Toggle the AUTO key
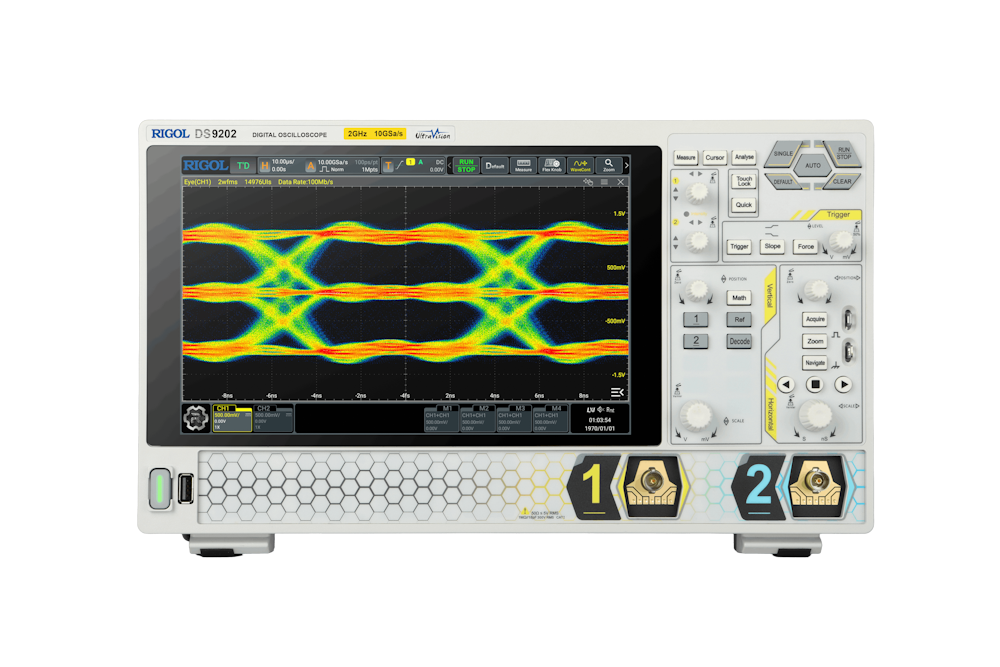1000x667 pixels. 812,166
